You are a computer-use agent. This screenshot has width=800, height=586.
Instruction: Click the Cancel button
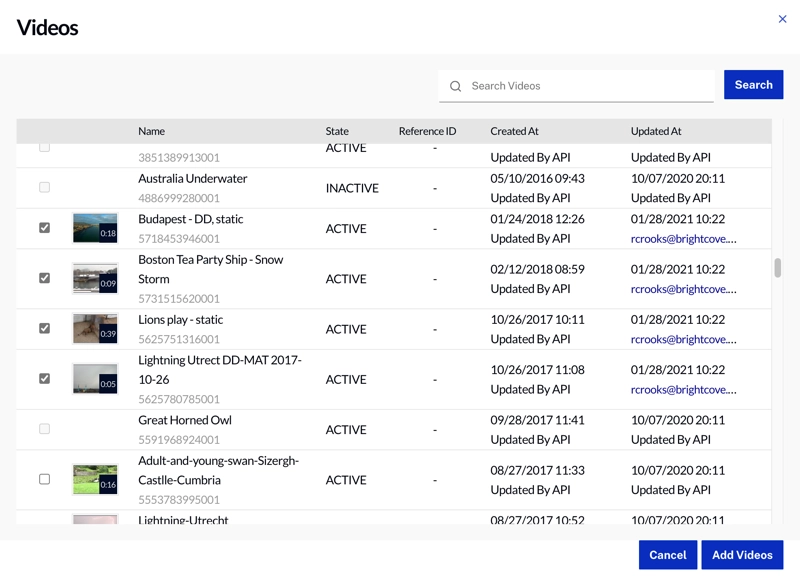[x=667, y=555]
